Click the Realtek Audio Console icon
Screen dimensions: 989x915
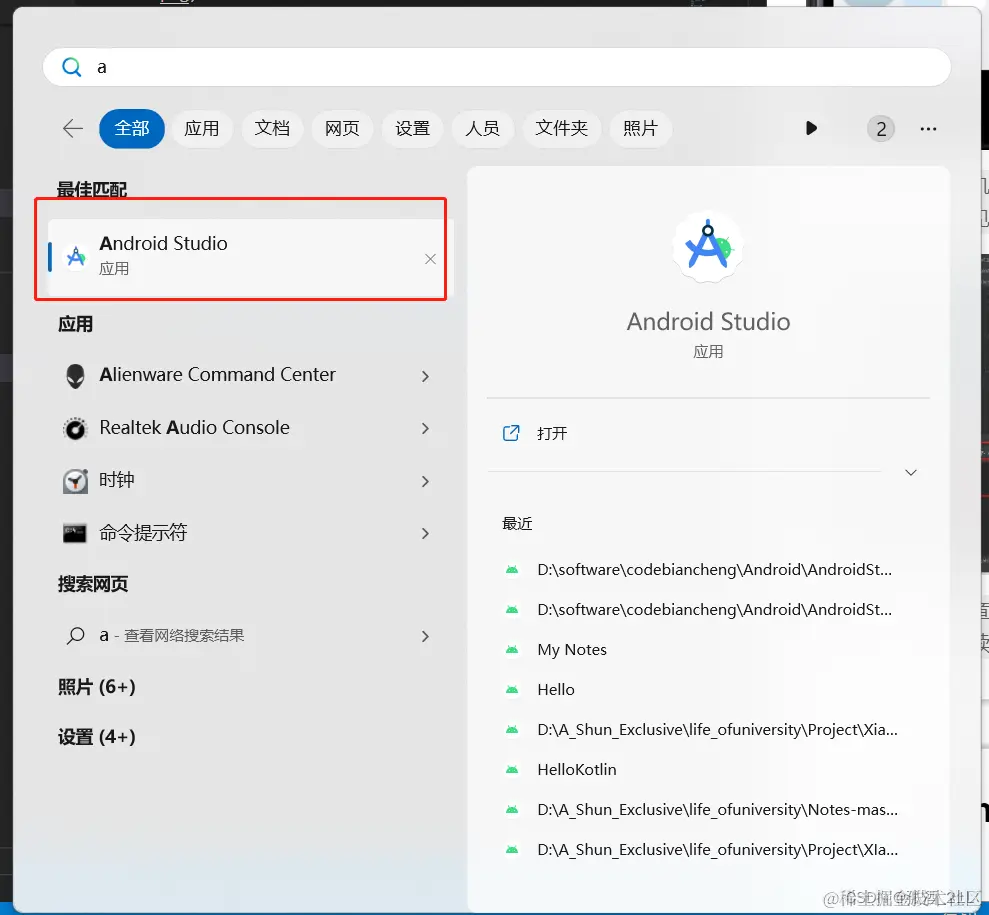[x=75, y=429]
